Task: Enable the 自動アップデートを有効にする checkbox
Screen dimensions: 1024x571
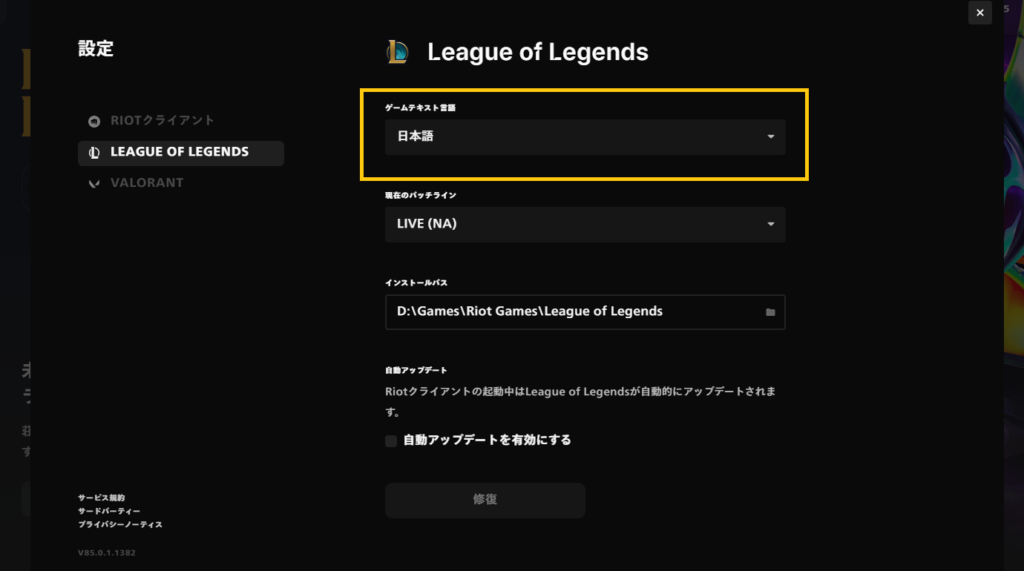Action: click(x=391, y=441)
